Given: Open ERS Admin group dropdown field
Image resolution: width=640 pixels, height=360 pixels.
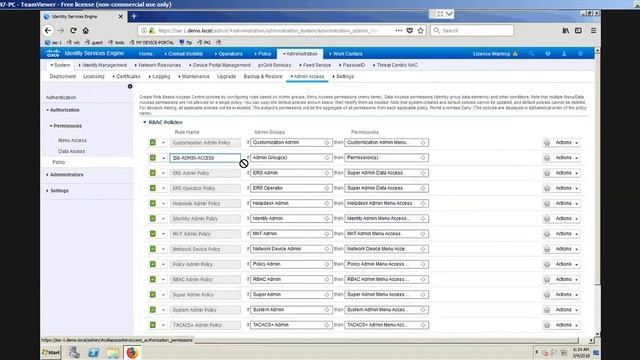Looking at the screenshot, I should 291,173.
